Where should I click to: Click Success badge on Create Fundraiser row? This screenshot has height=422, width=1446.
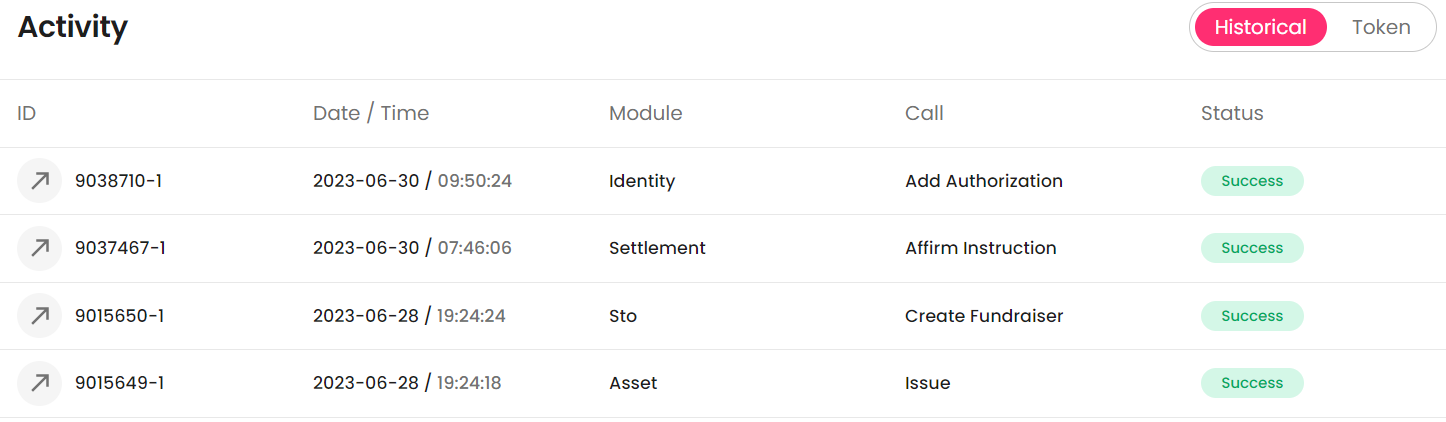click(1252, 316)
